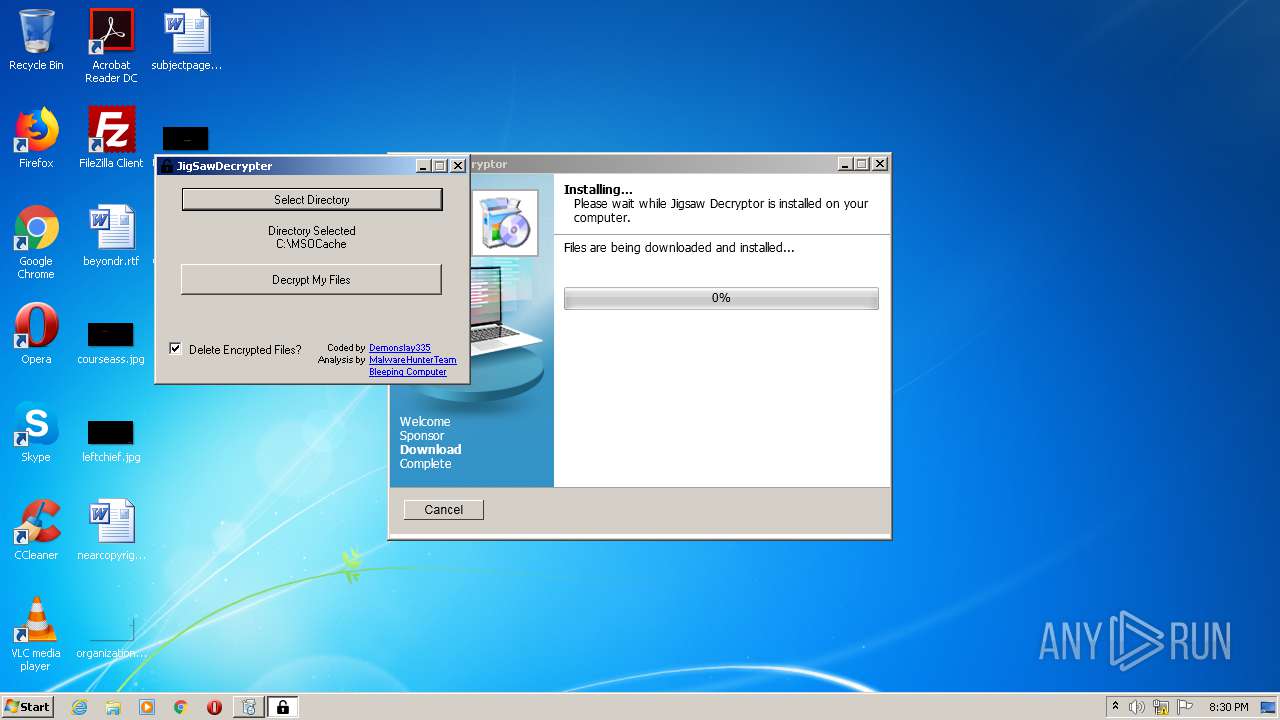Image resolution: width=1280 pixels, height=720 pixels.
Task: Open the Demonslay335 link
Action: [400, 348]
